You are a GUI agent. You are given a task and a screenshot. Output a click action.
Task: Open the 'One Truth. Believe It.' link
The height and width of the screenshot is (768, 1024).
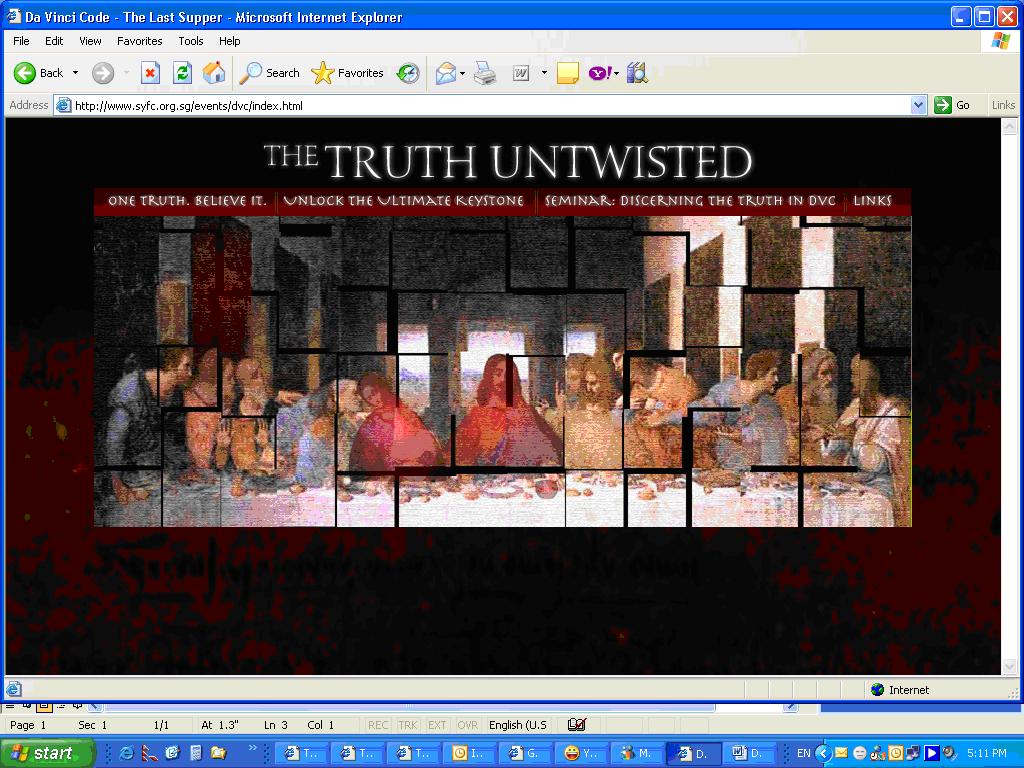coord(187,200)
